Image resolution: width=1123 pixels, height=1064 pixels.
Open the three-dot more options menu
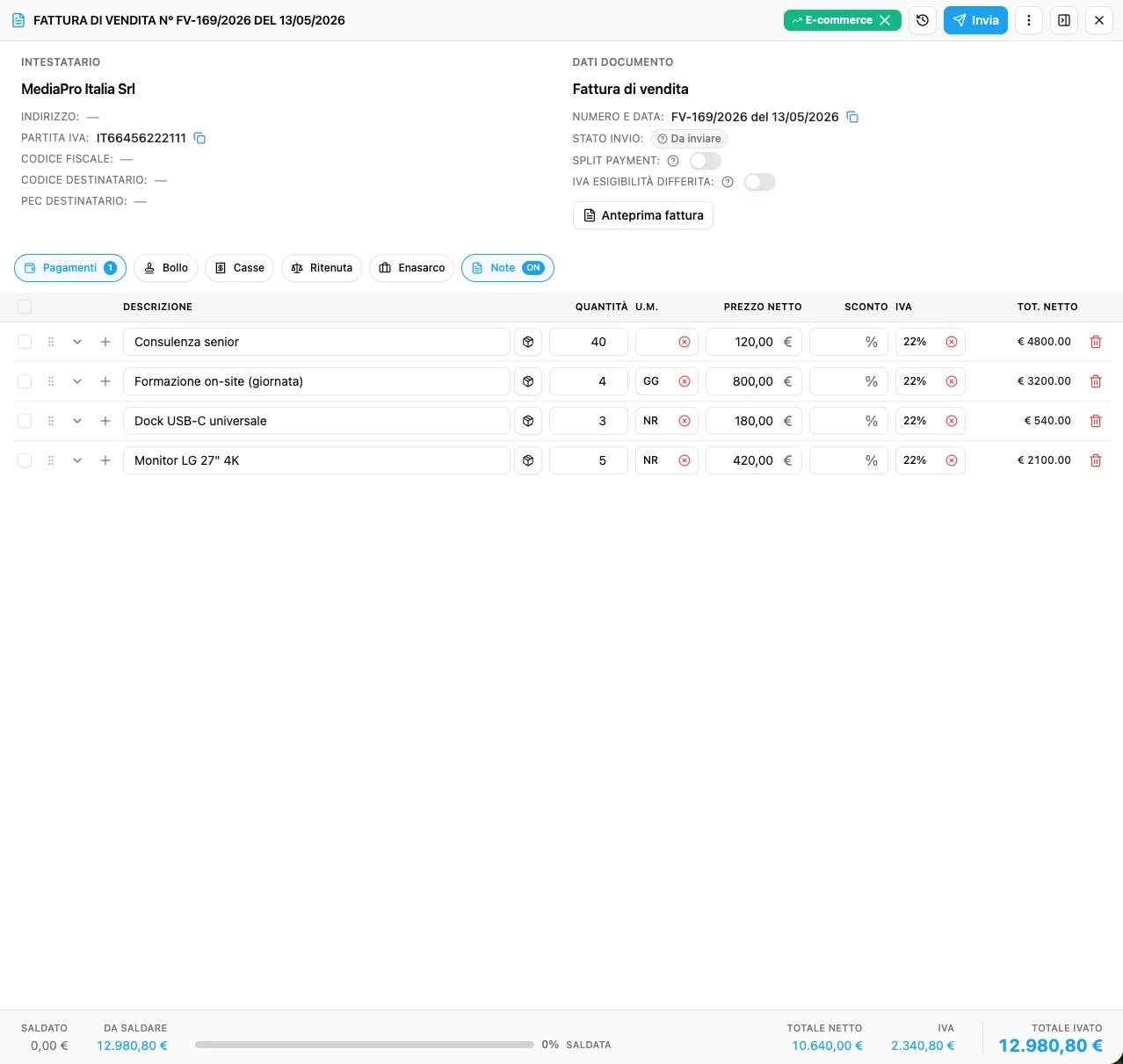point(1029,20)
